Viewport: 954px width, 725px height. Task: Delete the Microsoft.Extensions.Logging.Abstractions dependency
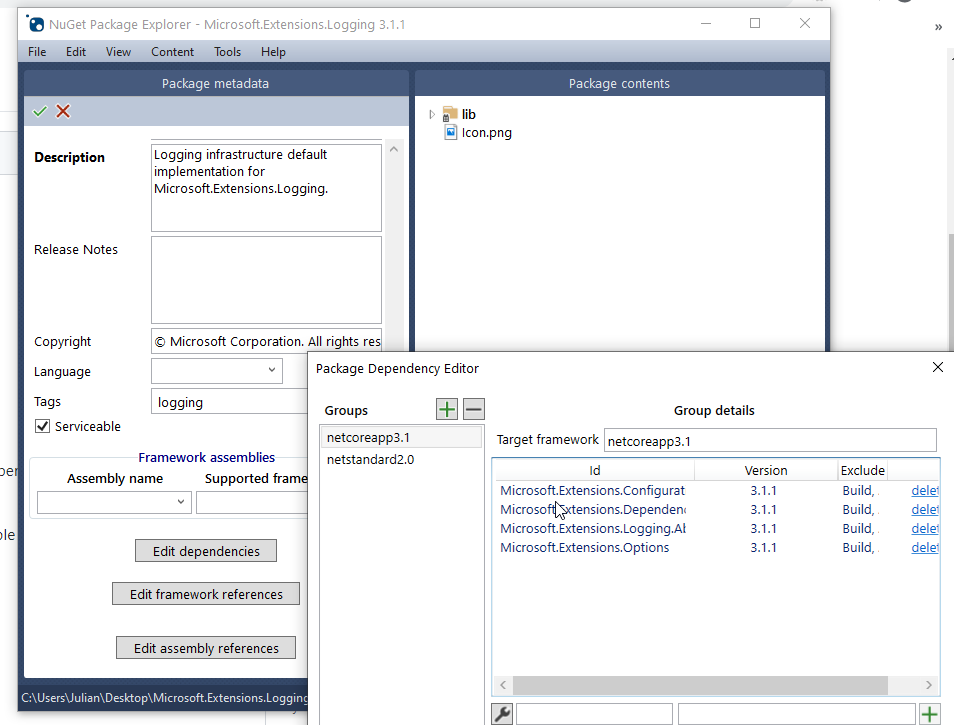(x=925, y=529)
